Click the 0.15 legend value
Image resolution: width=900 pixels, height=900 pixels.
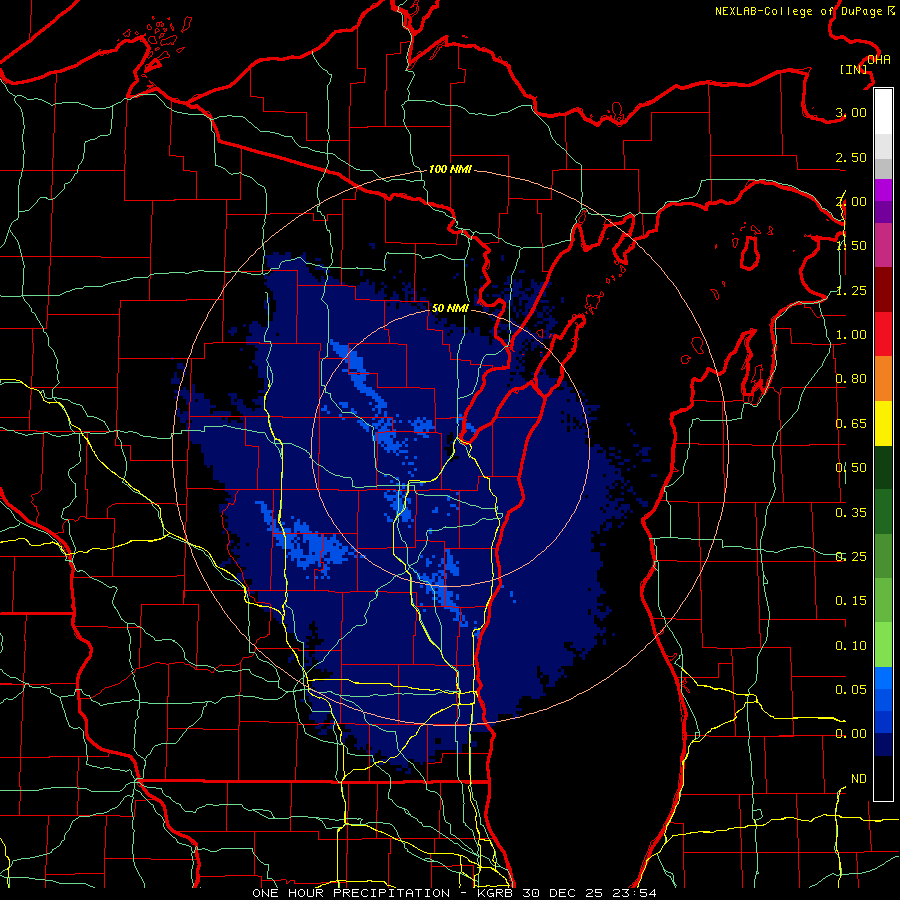click(851, 601)
